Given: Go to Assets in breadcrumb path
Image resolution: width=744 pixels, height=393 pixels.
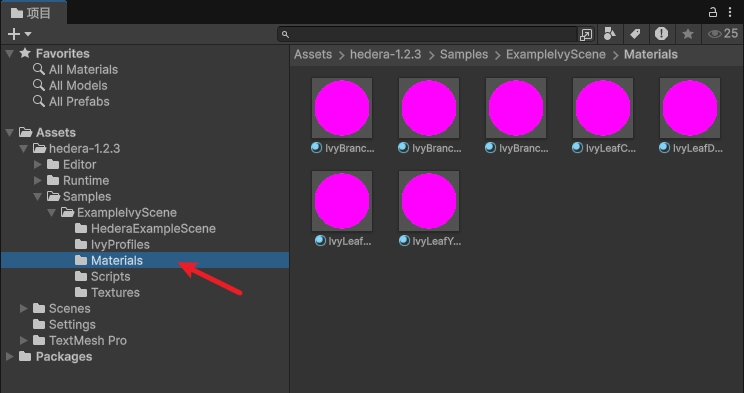Looking at the screenshot, I should coord(313,55).
